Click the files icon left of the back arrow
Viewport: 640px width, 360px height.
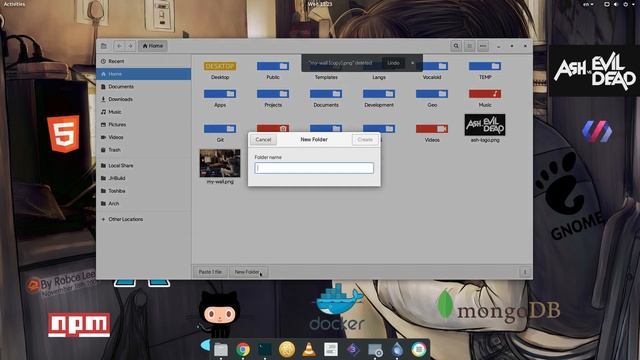click(x=104, y=46)
